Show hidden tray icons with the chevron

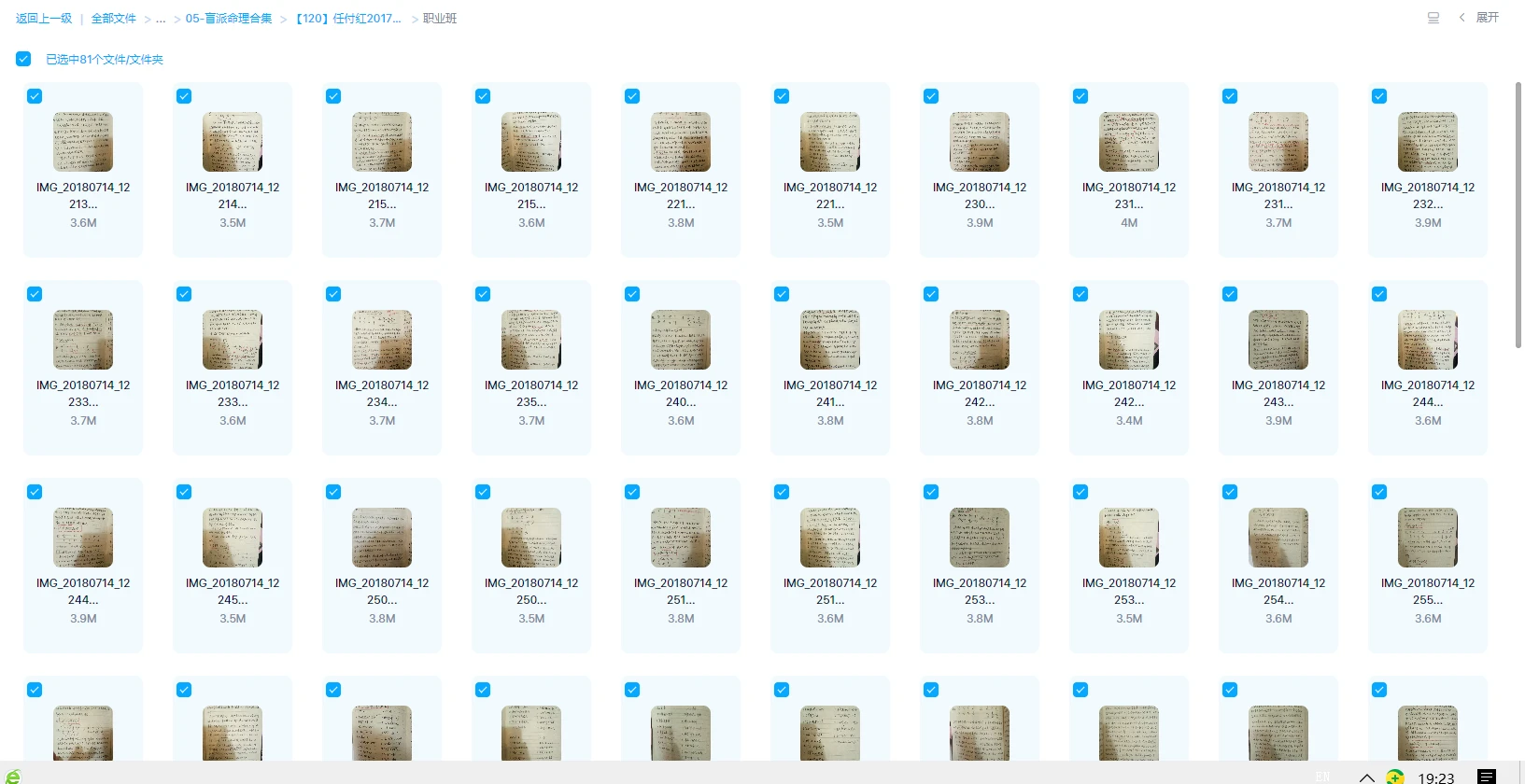1366,777
